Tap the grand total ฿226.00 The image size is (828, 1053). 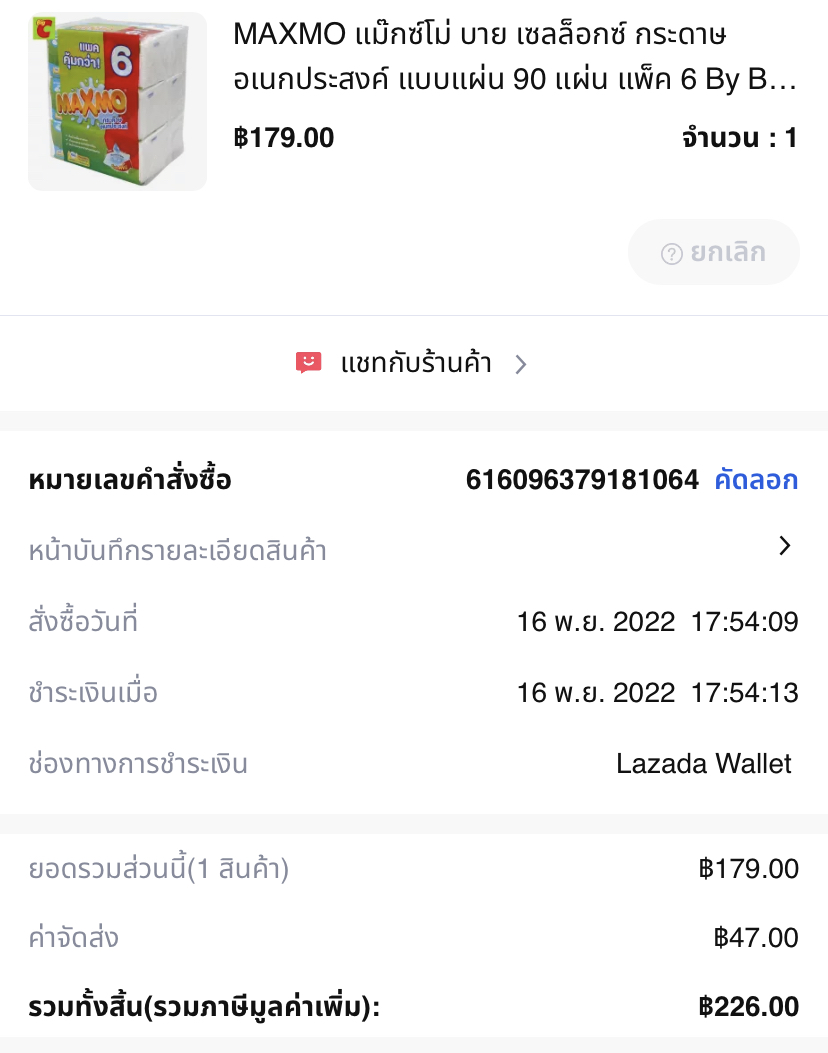click(x=748, y=1007)
